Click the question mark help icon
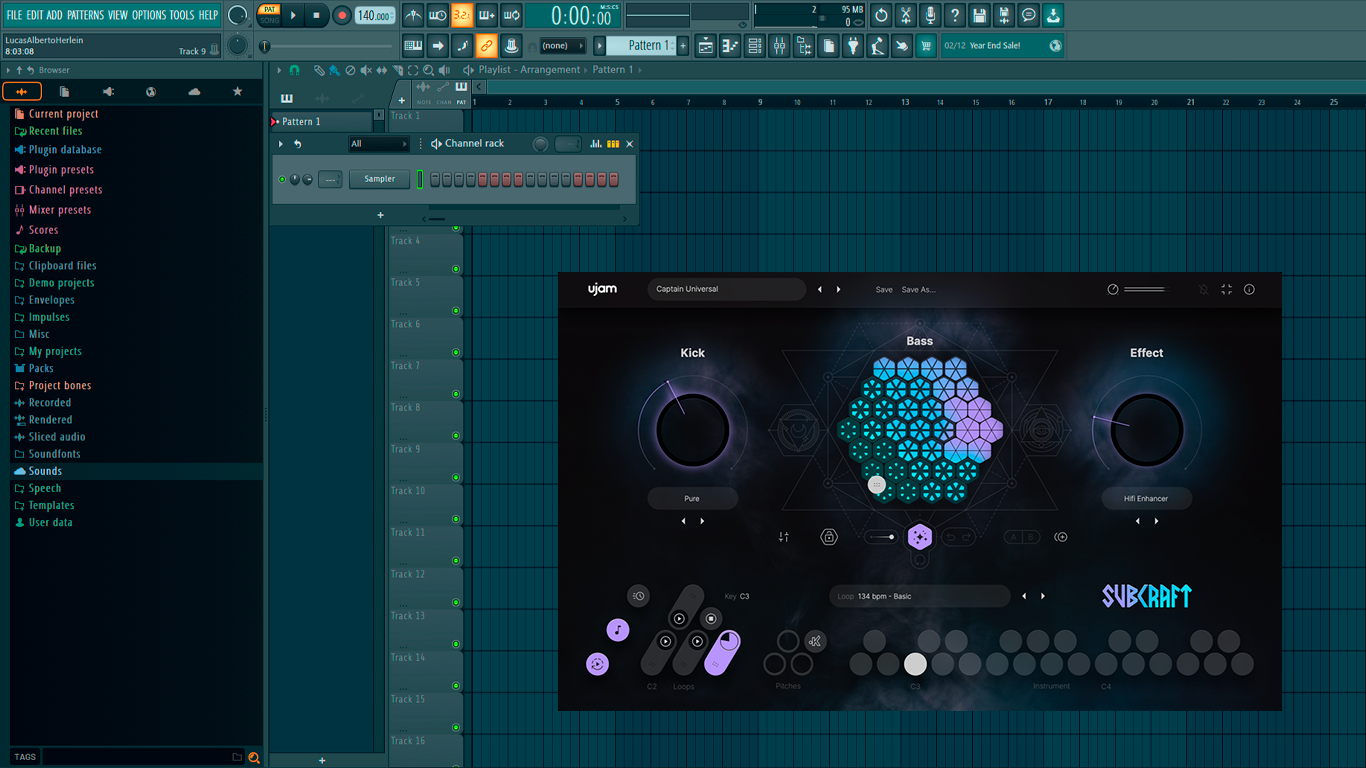The image size is (1366, 768). tap(955, 16)
